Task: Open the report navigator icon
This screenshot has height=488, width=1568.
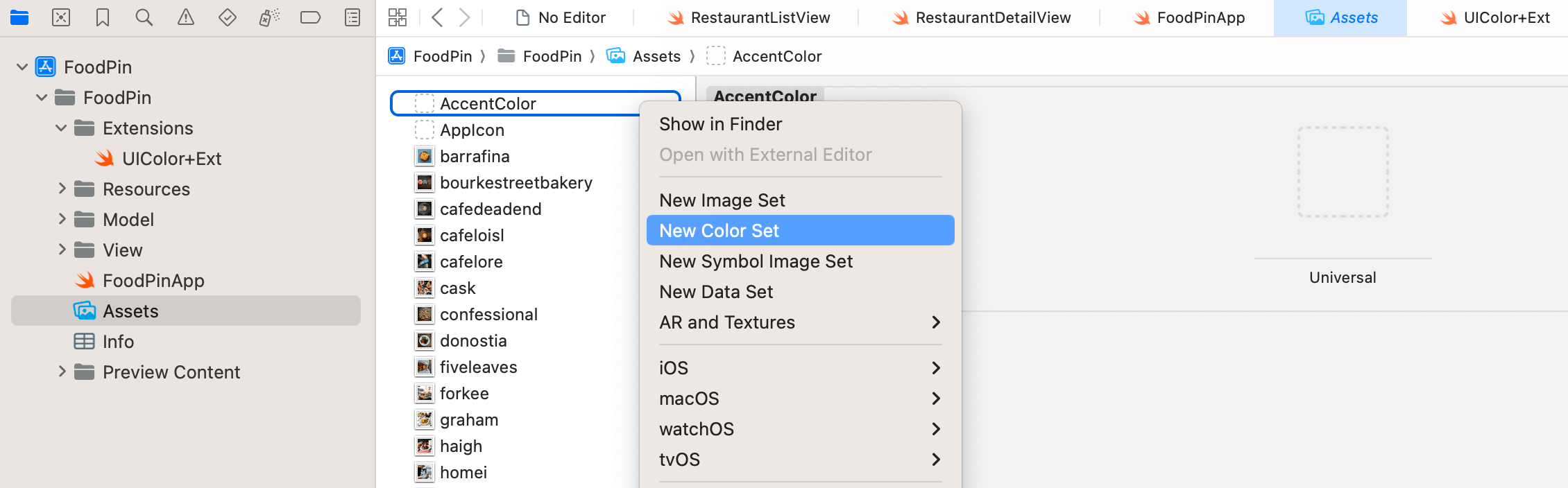Action: click(x=352, y=17)
